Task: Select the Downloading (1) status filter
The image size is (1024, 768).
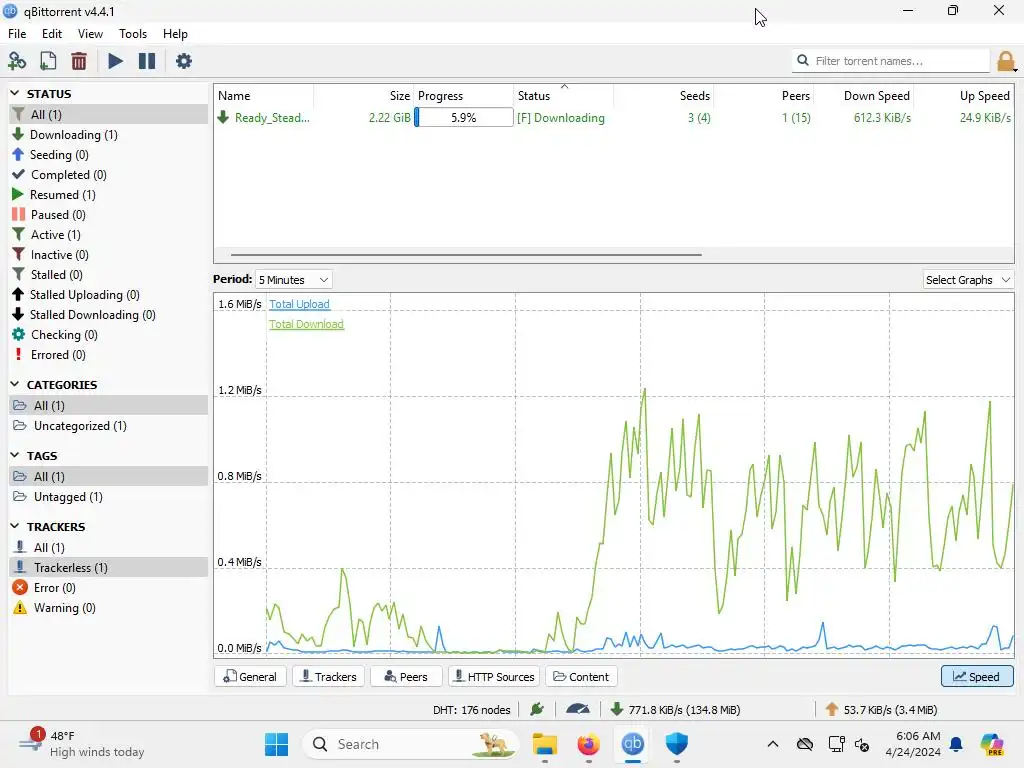Action: point(108,135)
